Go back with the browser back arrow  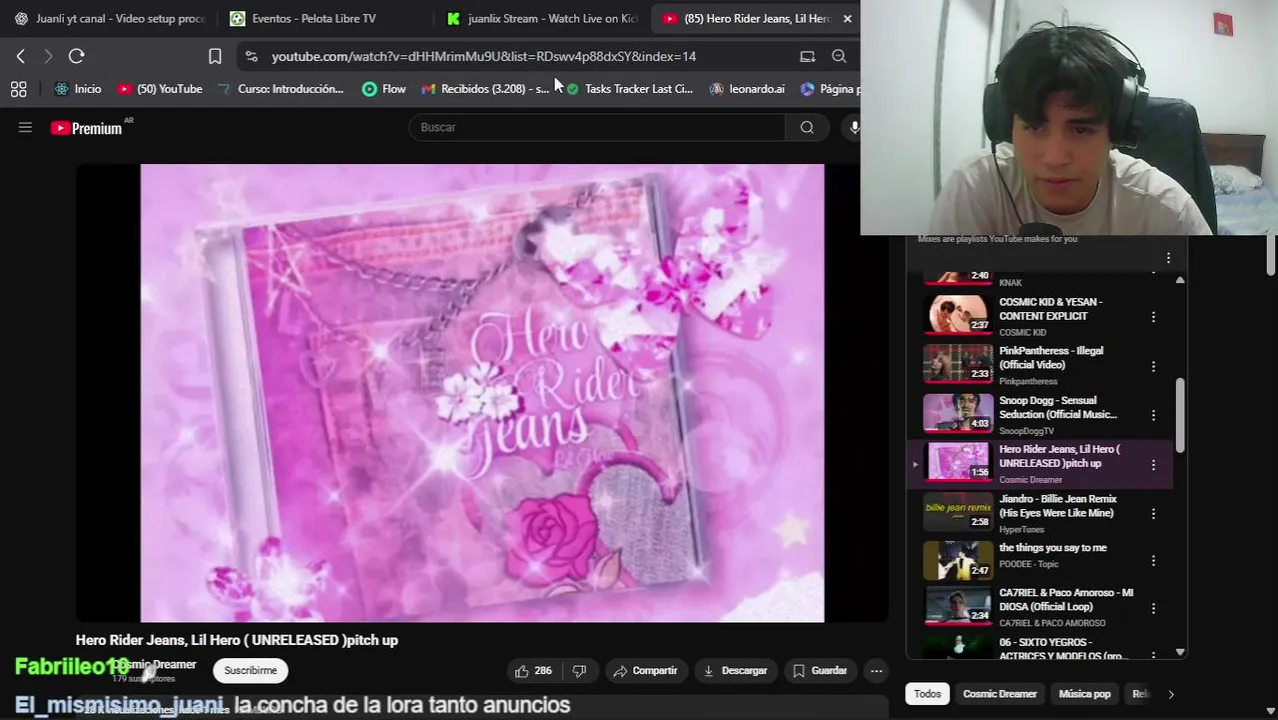click(x=20, y=56)
